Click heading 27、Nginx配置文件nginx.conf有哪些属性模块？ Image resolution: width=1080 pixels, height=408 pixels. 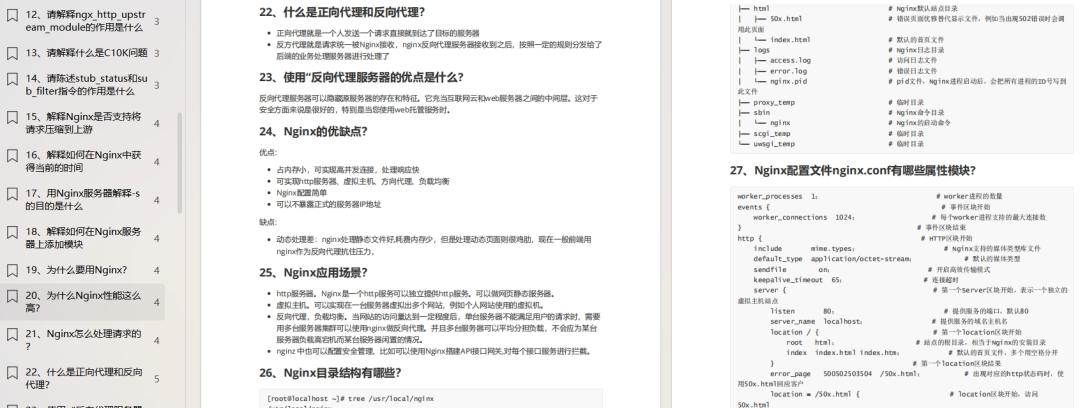[853, 170]
